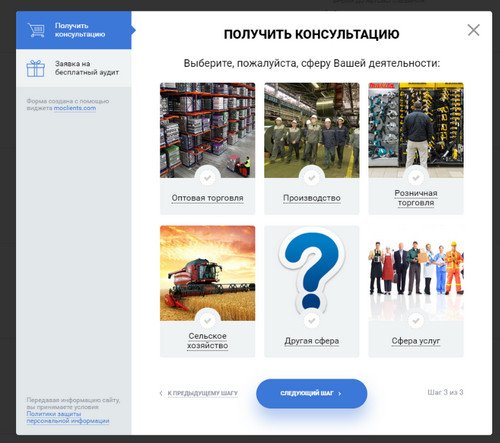Click the Выберите сферу деятельности prompt text
500x443 pixels.
(312, 63)
